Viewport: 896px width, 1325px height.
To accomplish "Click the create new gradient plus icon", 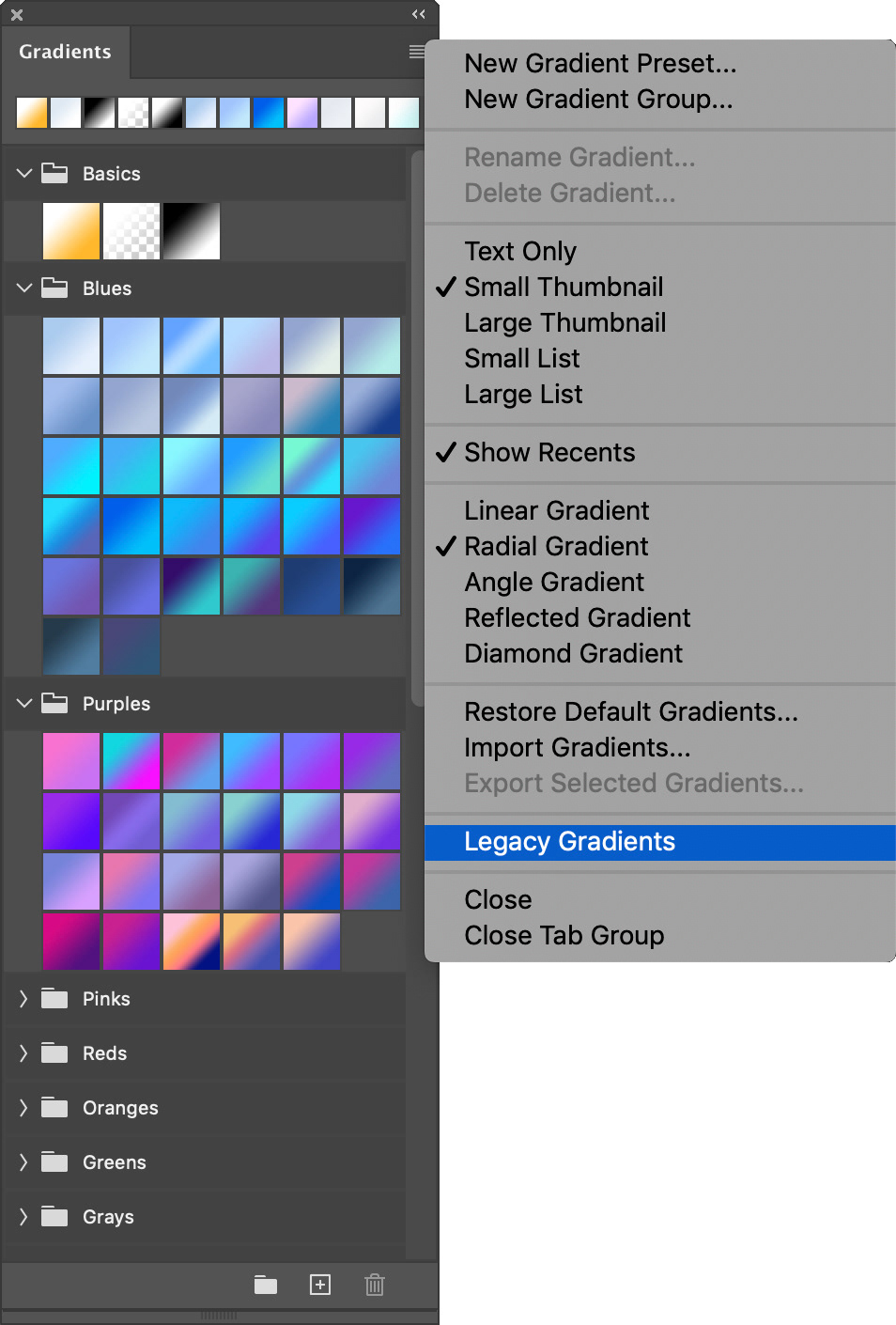I will click(320, 1285).
